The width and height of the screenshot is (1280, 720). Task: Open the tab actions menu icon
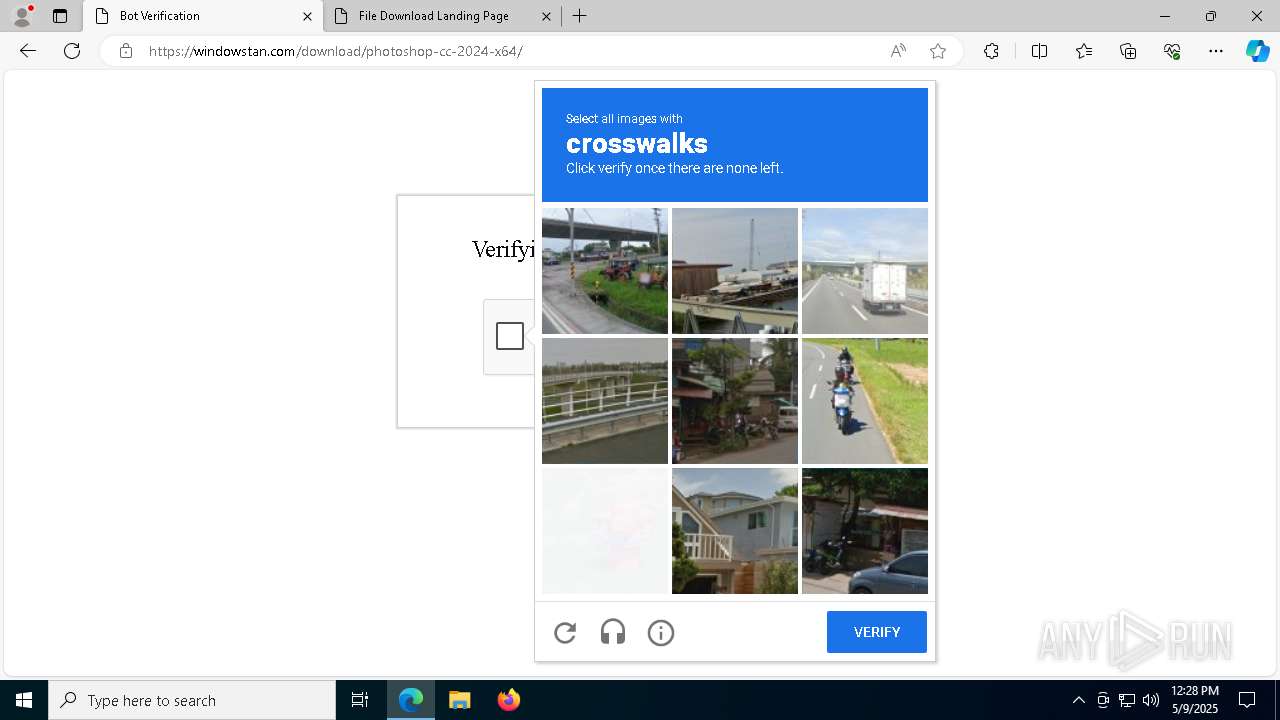click(x=60, y=16)
